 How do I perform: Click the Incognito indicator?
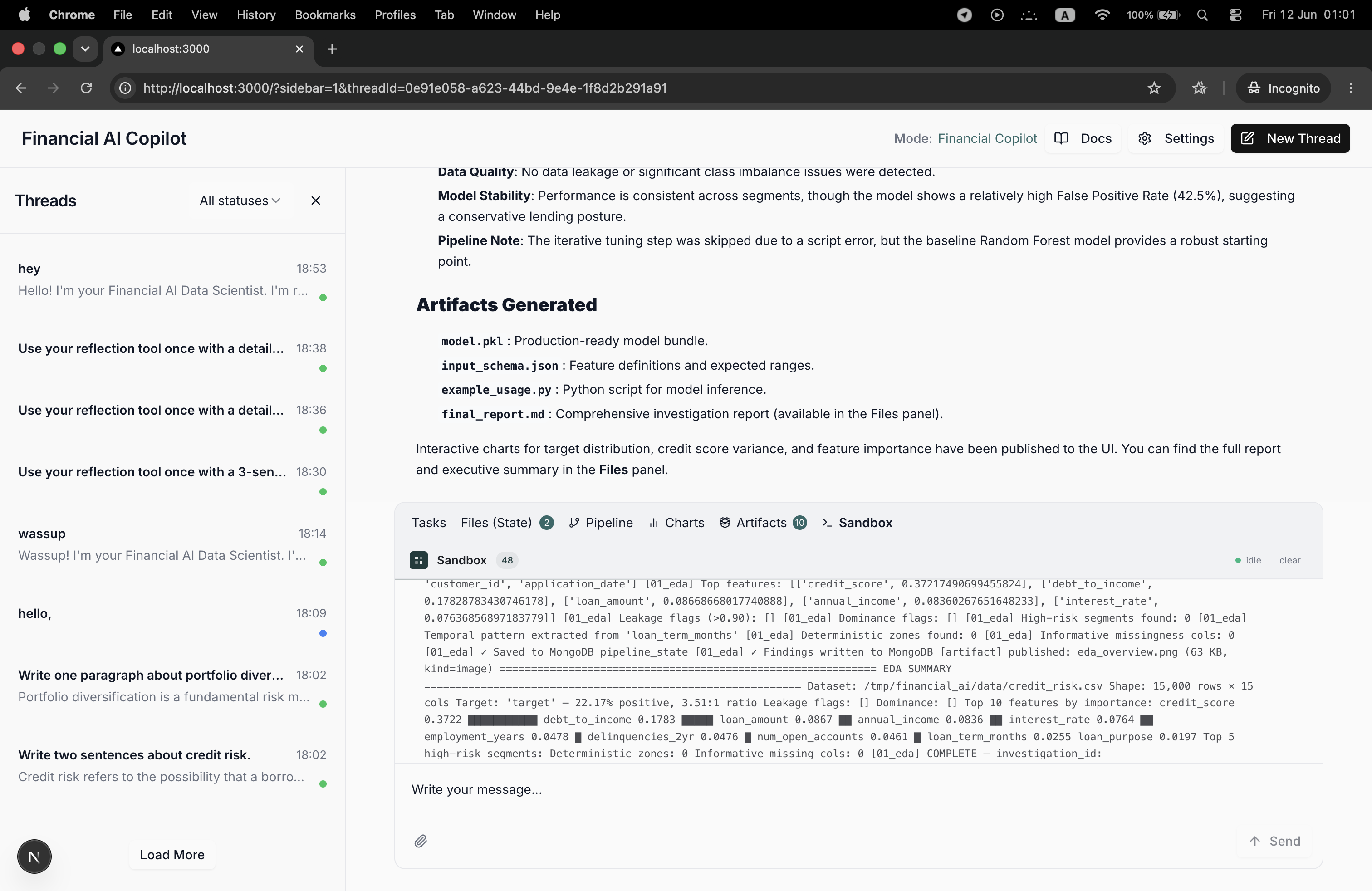1283,88
